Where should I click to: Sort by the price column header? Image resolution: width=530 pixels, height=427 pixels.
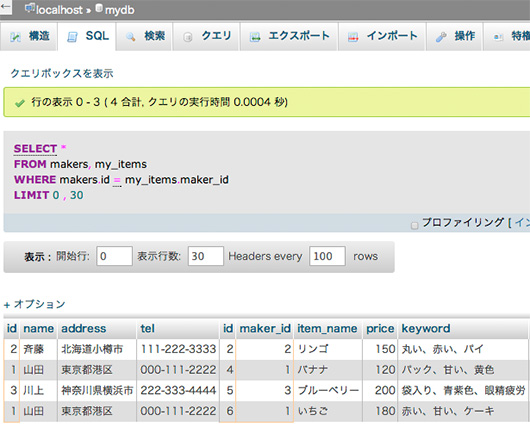pyautogui.click(x=380, y=329)
